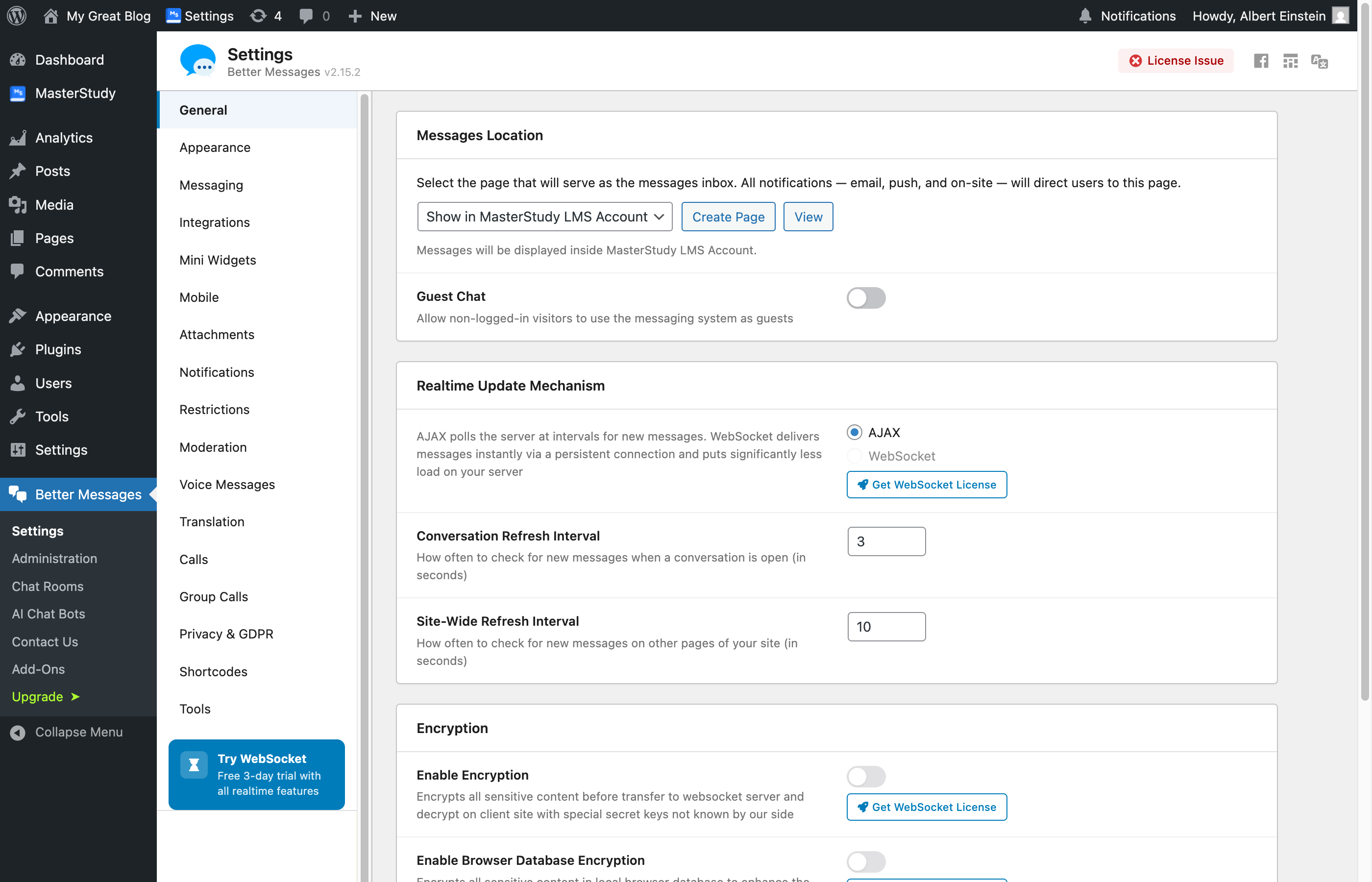Open Albert Einstein's avatar icon
The image size is (1372, 882).
(1341, 16)
